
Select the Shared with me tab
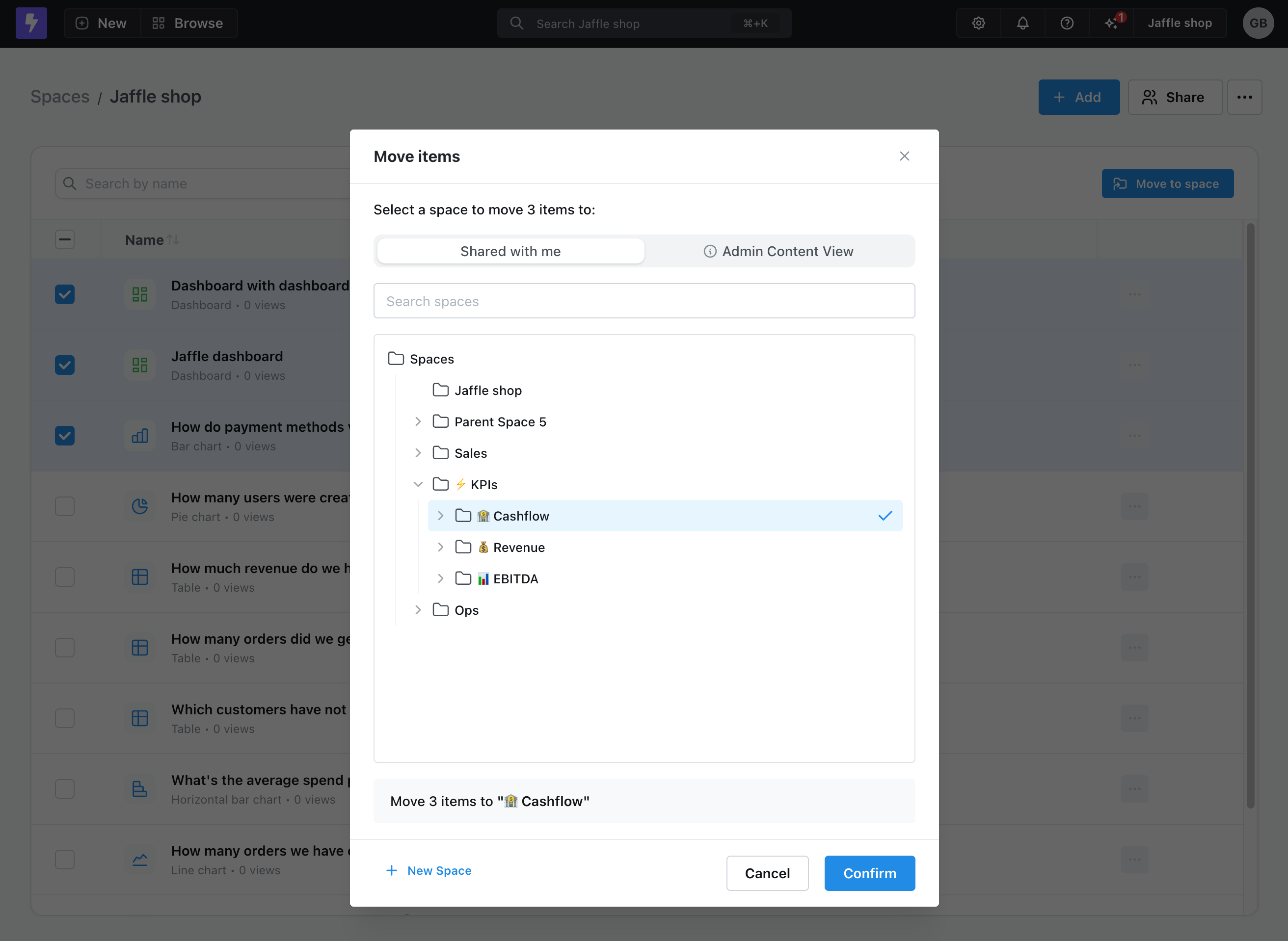(x=510, y=251)
